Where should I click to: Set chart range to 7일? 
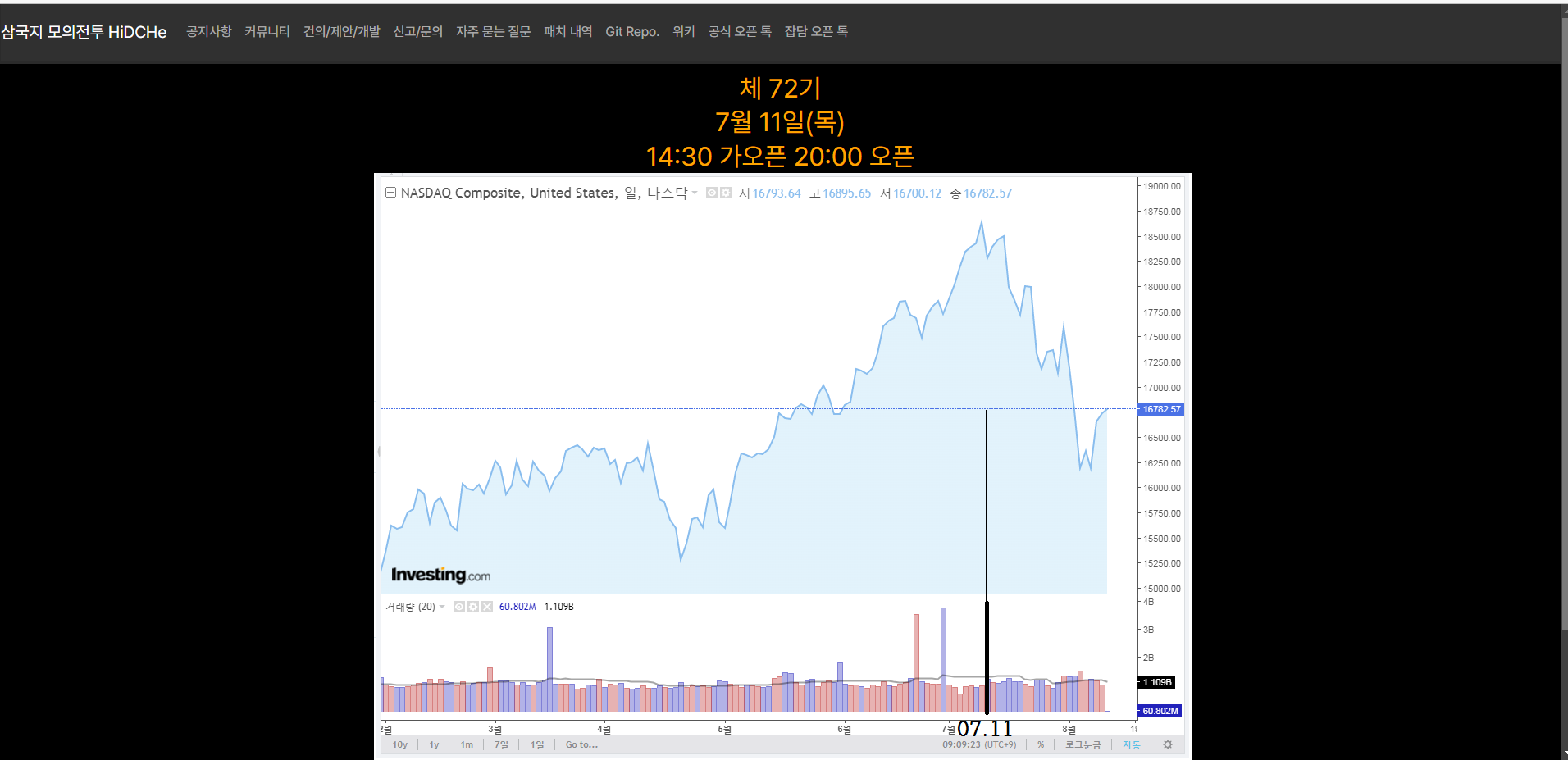coord(501,744)
